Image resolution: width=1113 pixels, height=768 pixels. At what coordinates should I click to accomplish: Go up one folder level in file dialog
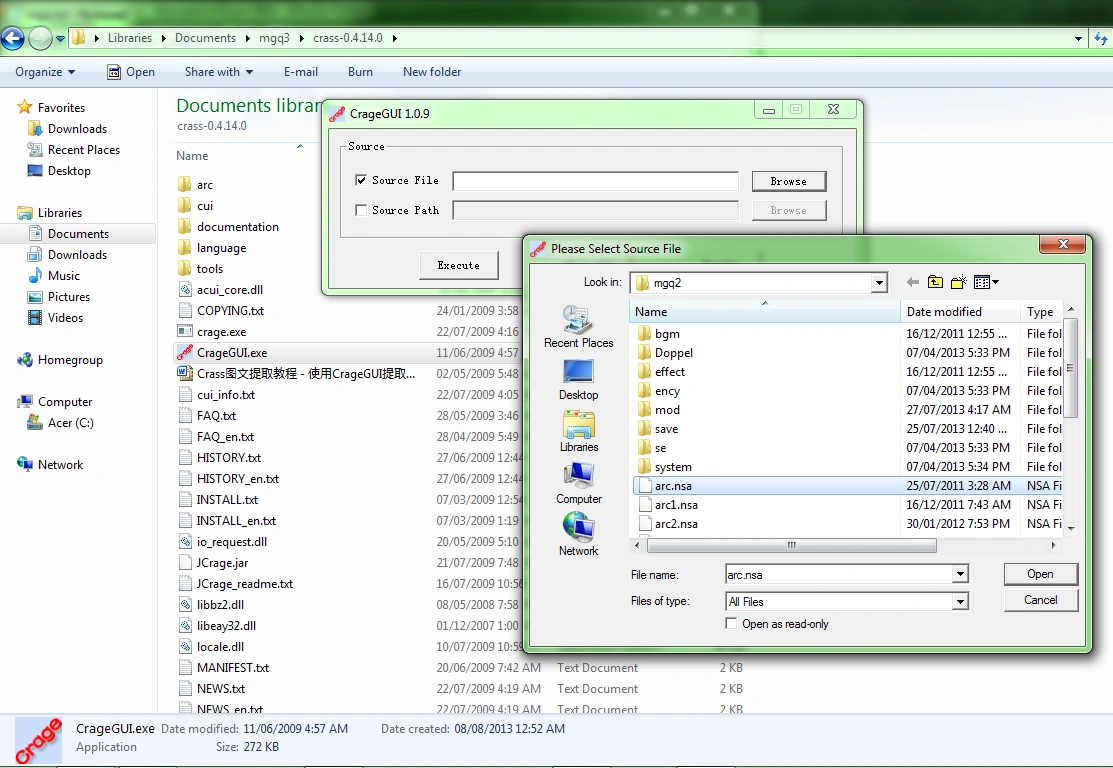click(936, 282)
